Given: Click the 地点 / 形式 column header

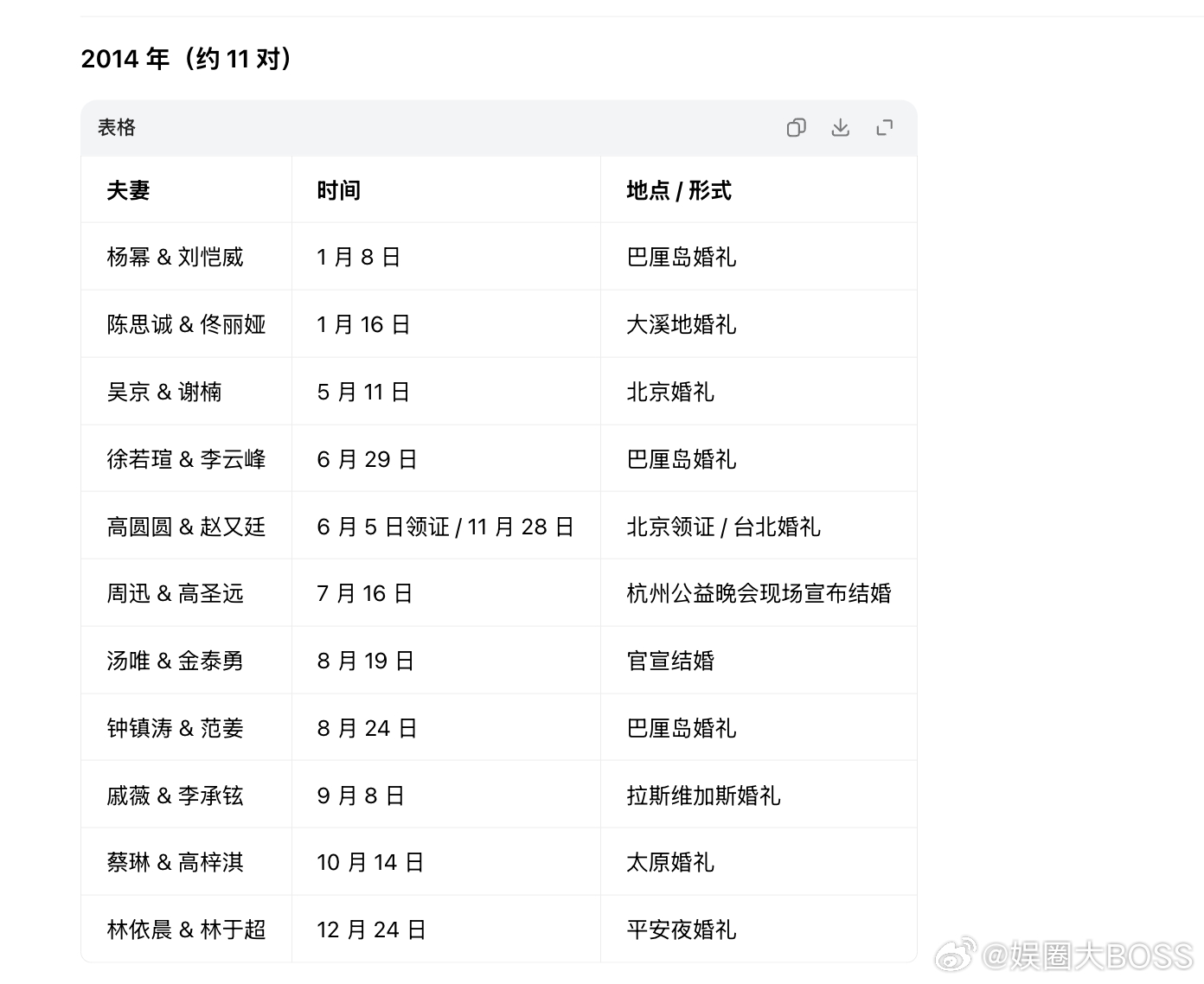Looking at the screenshot, I should [x=679, y=190].
